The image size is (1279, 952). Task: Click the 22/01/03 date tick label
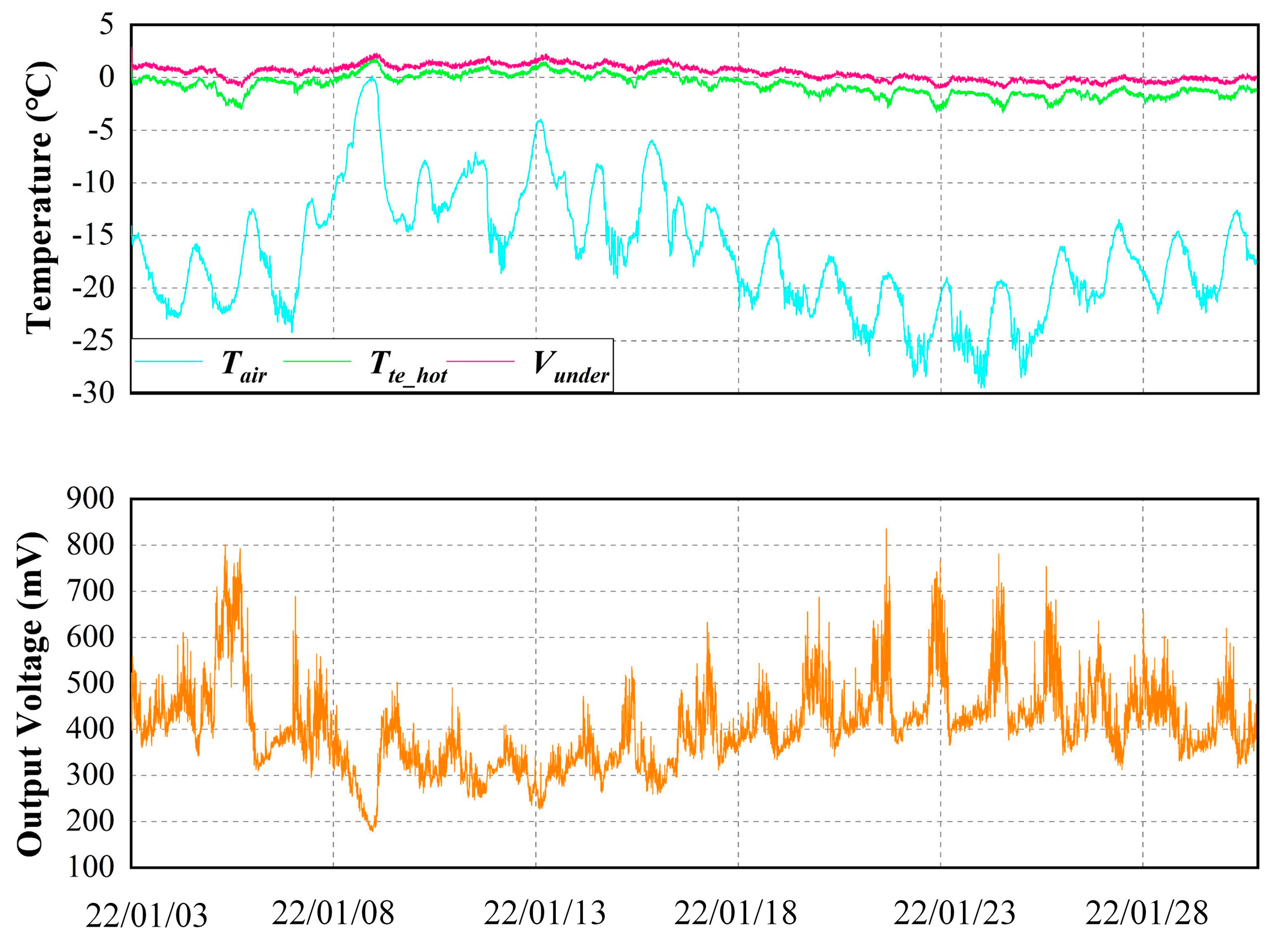tap(146, 916)
